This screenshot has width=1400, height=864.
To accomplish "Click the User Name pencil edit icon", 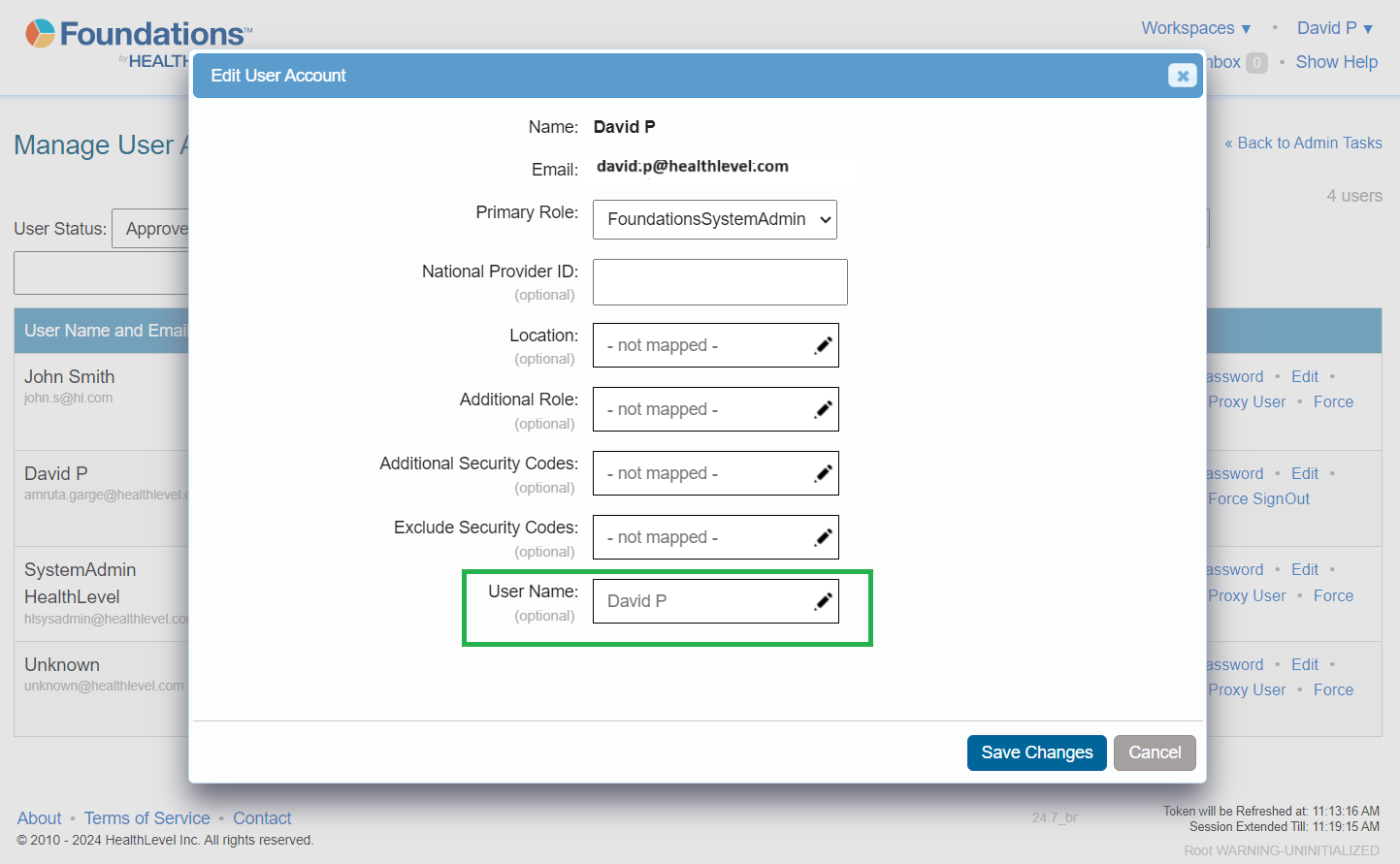I will tap(823, 601).
